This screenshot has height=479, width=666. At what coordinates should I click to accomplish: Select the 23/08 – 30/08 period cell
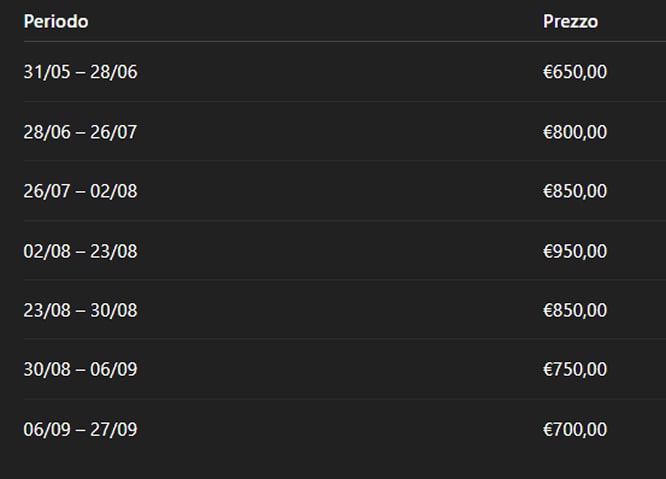(x=80, y=310)
